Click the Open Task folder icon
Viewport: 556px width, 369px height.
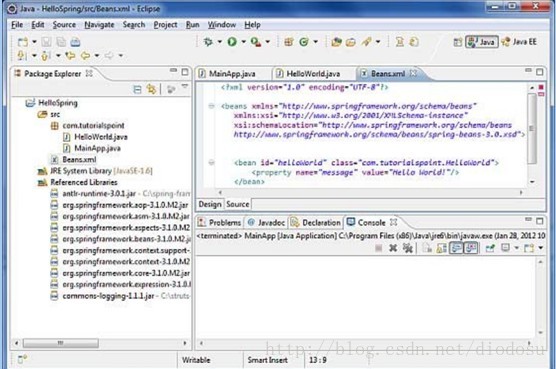click(x=351, y=42)
